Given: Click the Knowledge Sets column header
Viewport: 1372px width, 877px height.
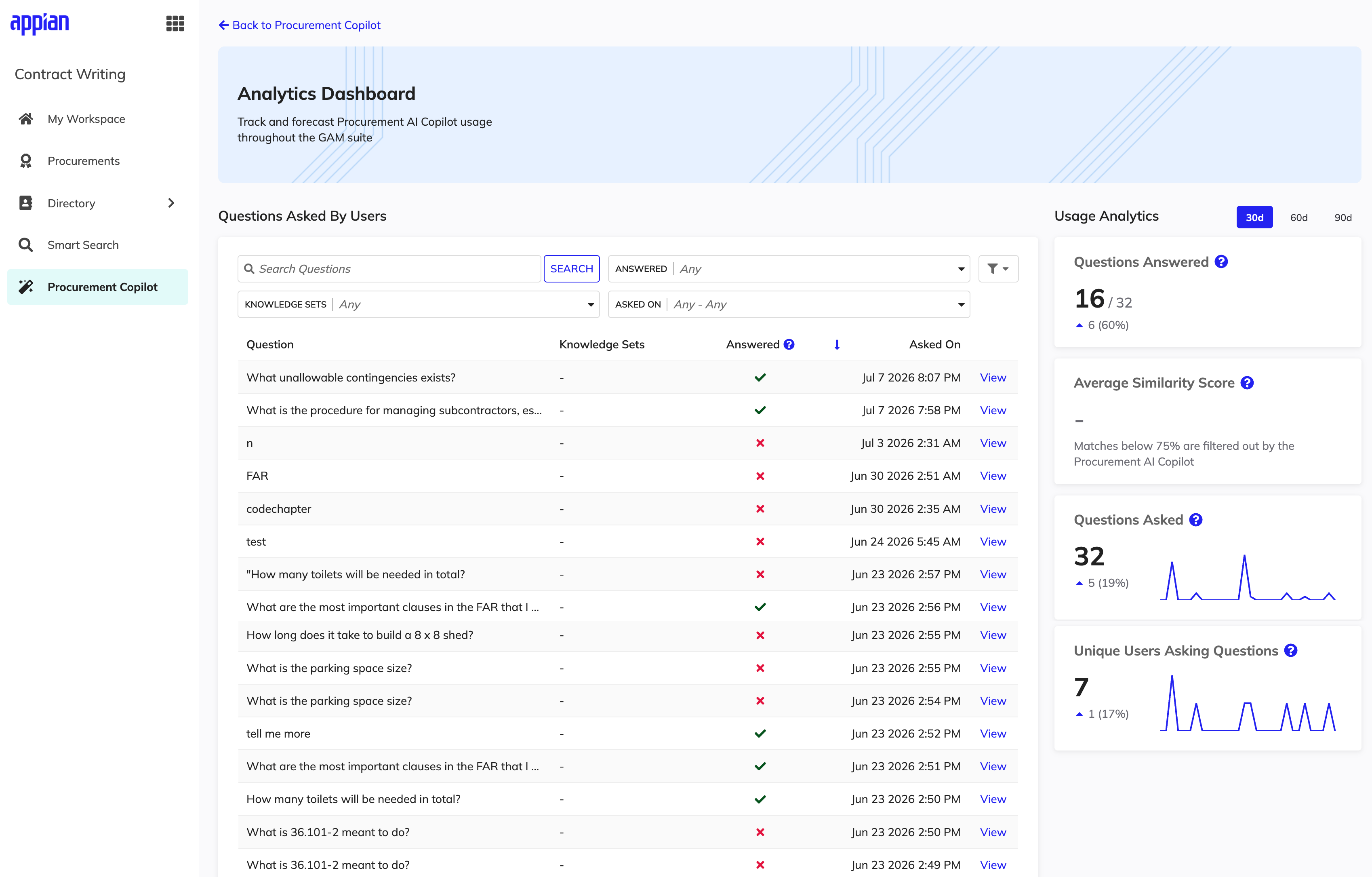Looking at the screenshot, I should point(602,344).
